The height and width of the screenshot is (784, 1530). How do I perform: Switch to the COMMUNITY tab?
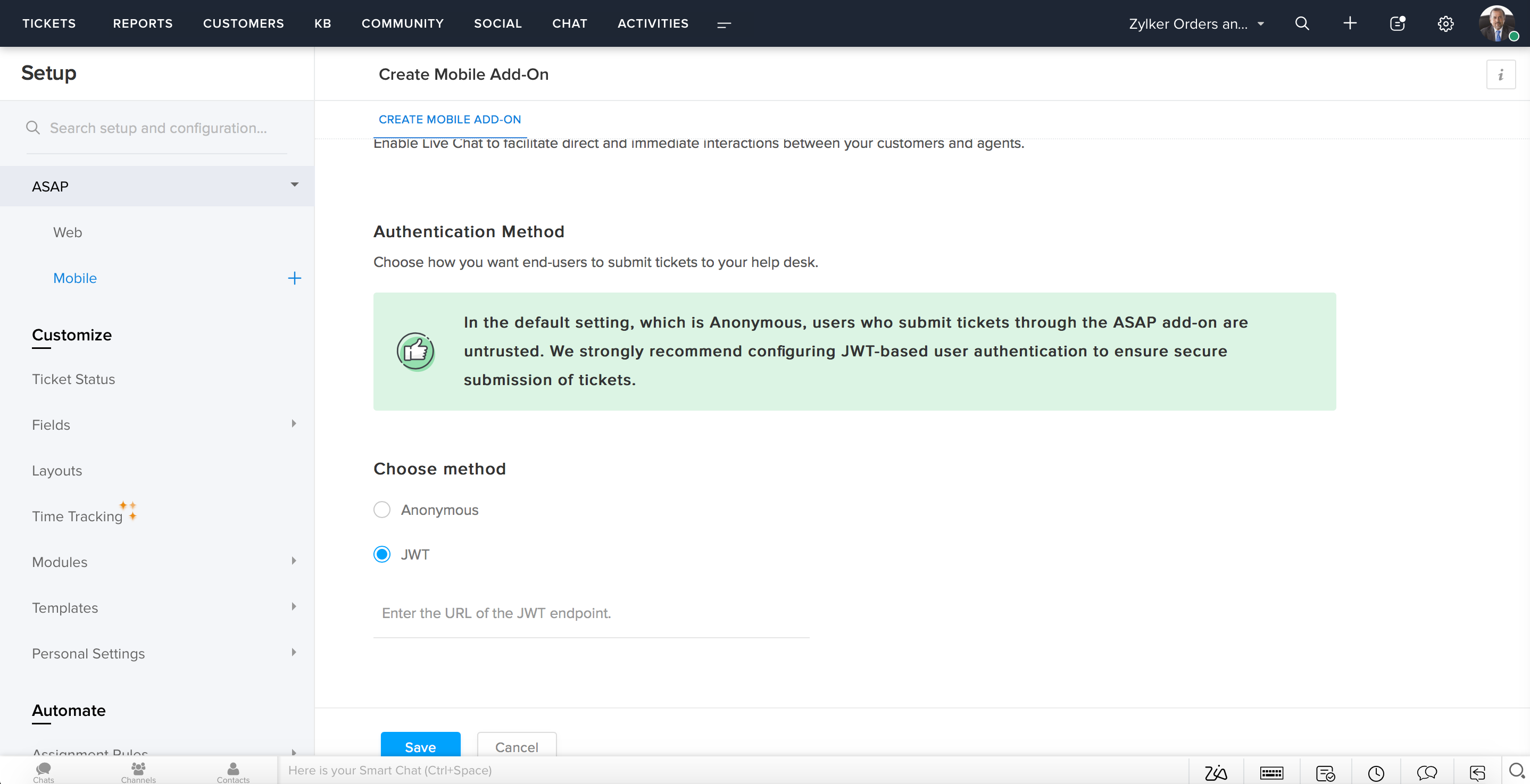point(402,23)
